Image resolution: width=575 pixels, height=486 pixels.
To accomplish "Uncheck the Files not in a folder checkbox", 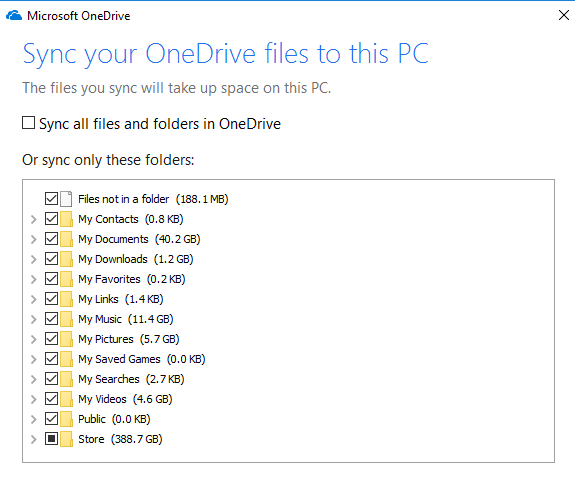I will coord(51,199).
